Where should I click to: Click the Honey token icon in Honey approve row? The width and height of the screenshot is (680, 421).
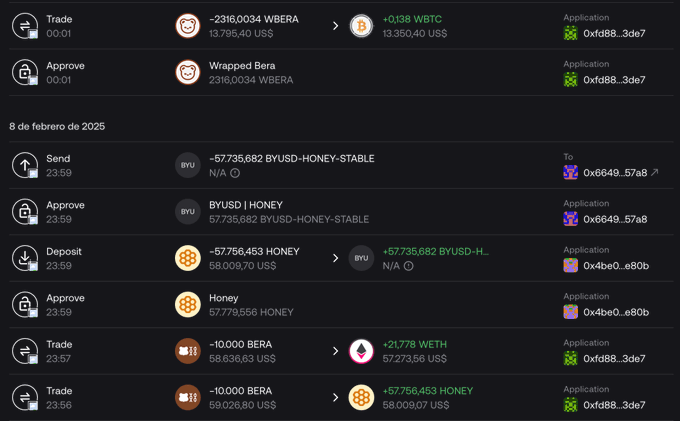[x=188, y=305]
